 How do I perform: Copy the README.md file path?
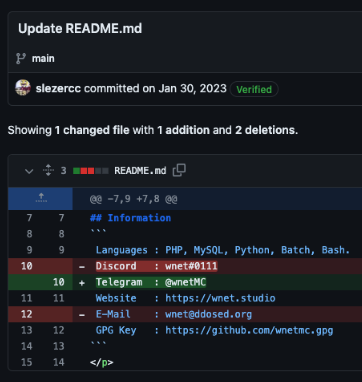pyautogui.click(x=179, y=170)
